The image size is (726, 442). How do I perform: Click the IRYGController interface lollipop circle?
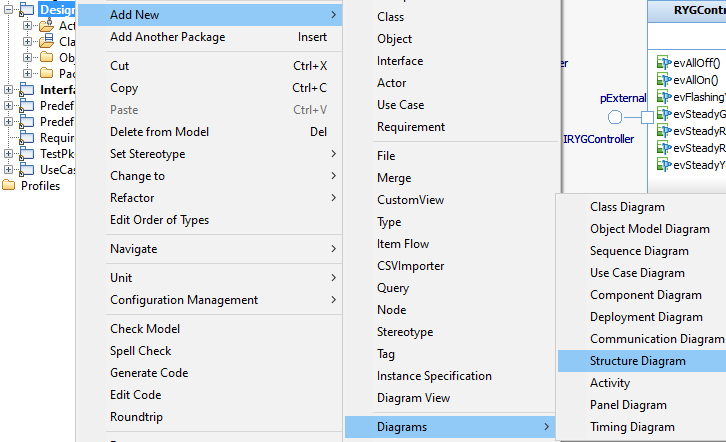pos(615,118)
